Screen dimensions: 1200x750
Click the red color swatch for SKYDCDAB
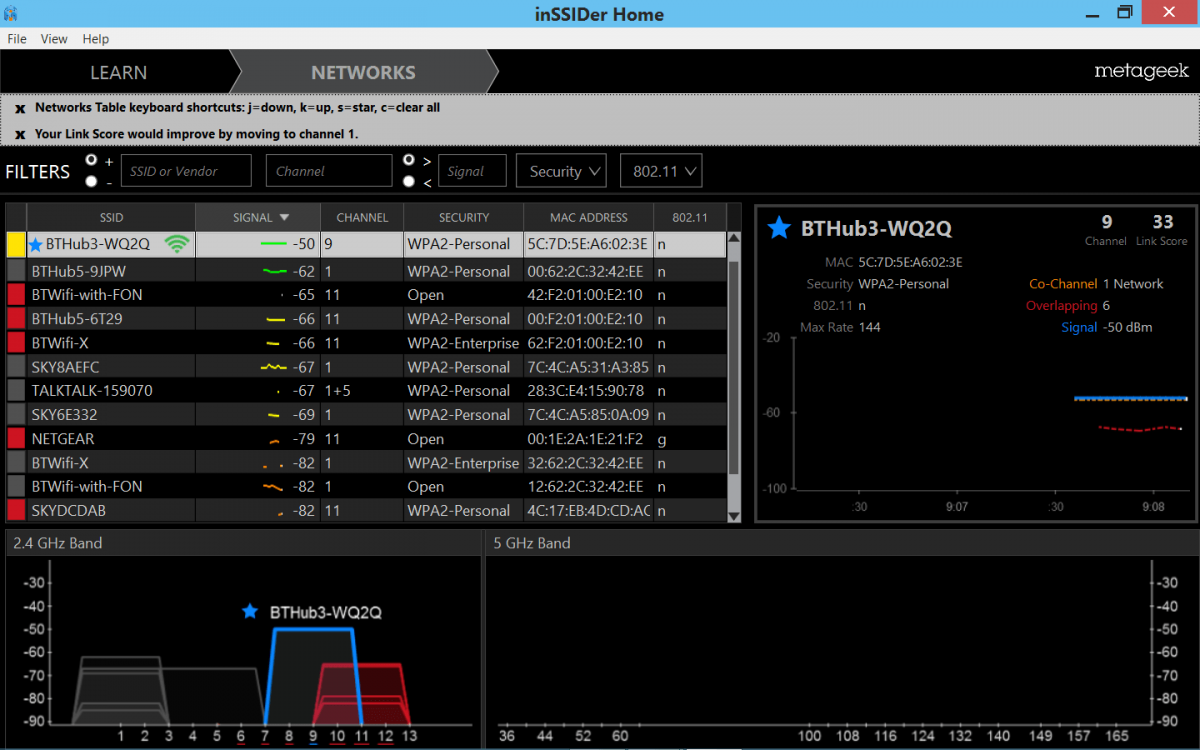pos(16,510)
